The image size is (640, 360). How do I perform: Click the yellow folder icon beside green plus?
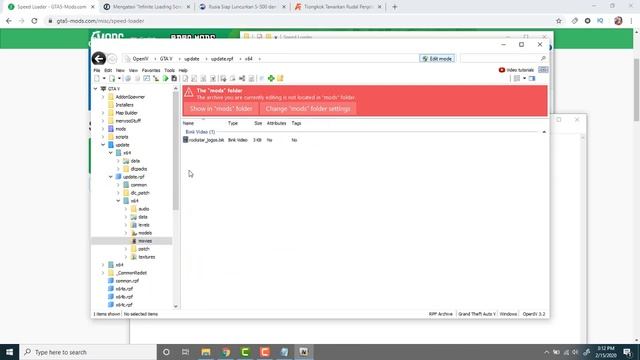click(x=280, y=78)
